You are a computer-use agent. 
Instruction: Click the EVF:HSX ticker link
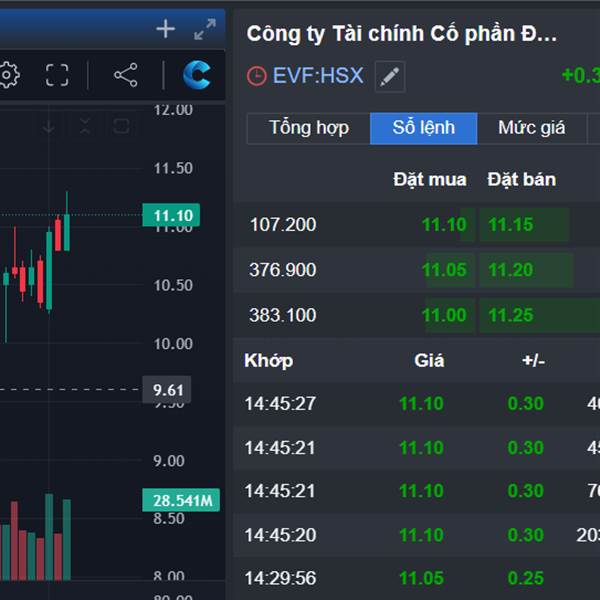coord(318,76)
